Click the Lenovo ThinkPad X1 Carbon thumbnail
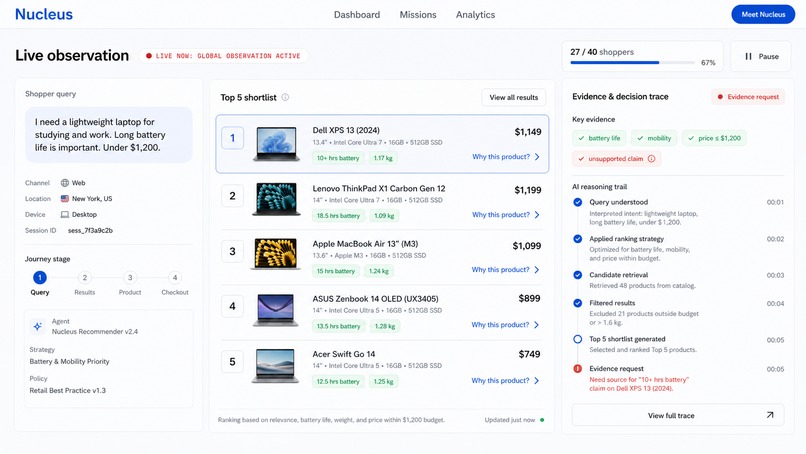The width and height of the screenshot is (806, 454). point(276,199)
